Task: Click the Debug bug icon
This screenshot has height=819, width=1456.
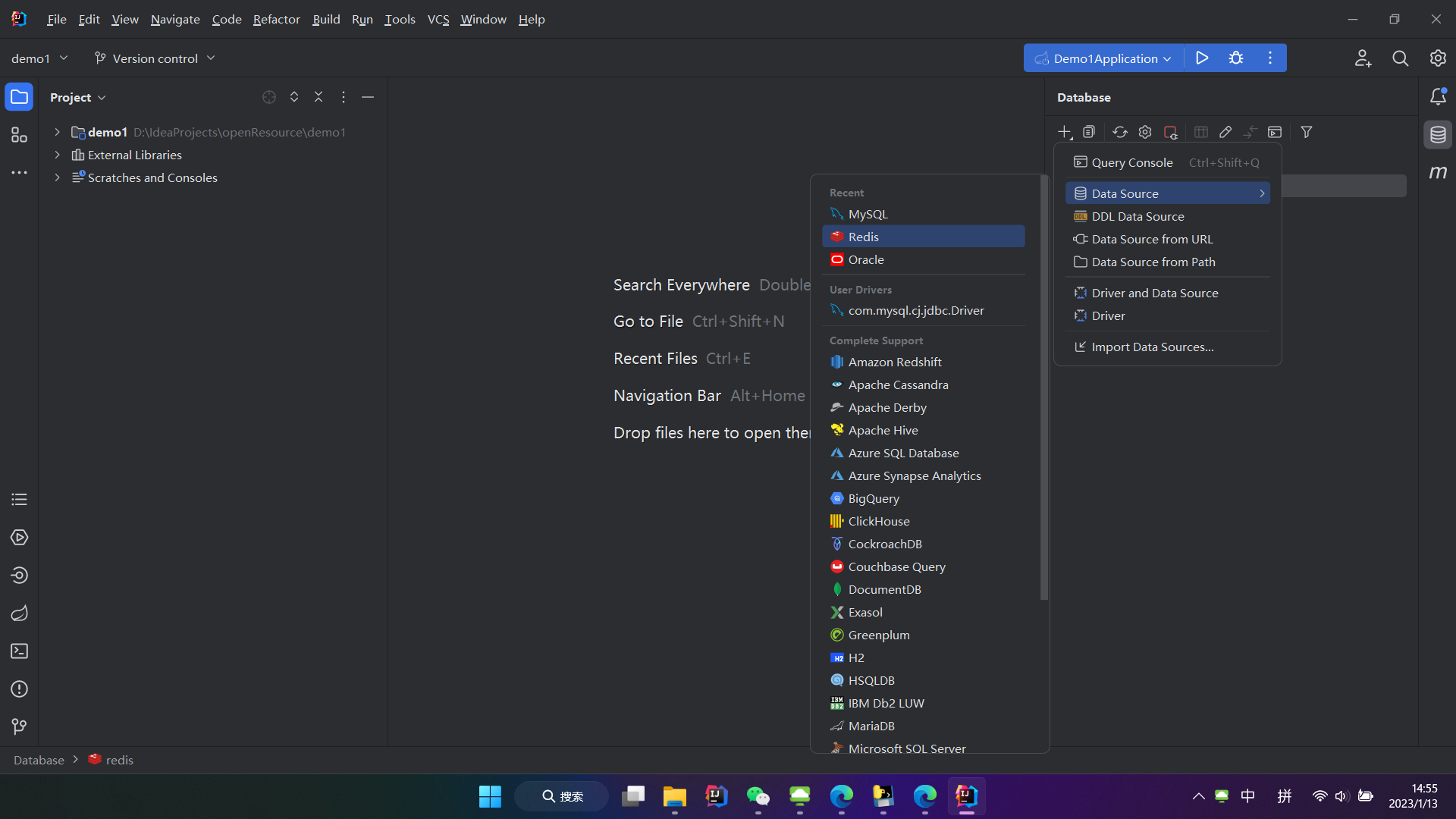Action: (x=1236, y=58)
